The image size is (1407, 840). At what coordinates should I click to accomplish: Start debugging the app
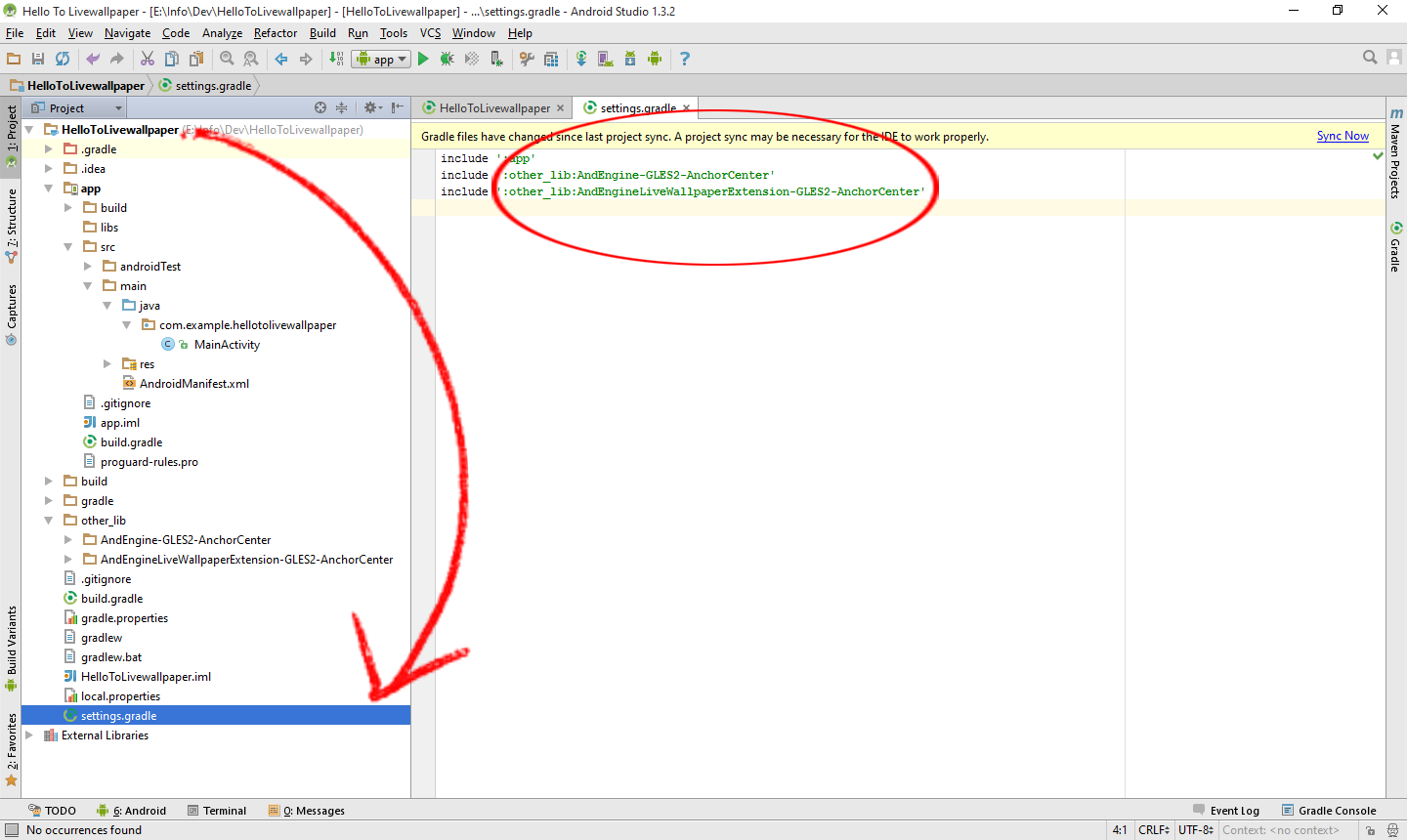pos(447,59)
